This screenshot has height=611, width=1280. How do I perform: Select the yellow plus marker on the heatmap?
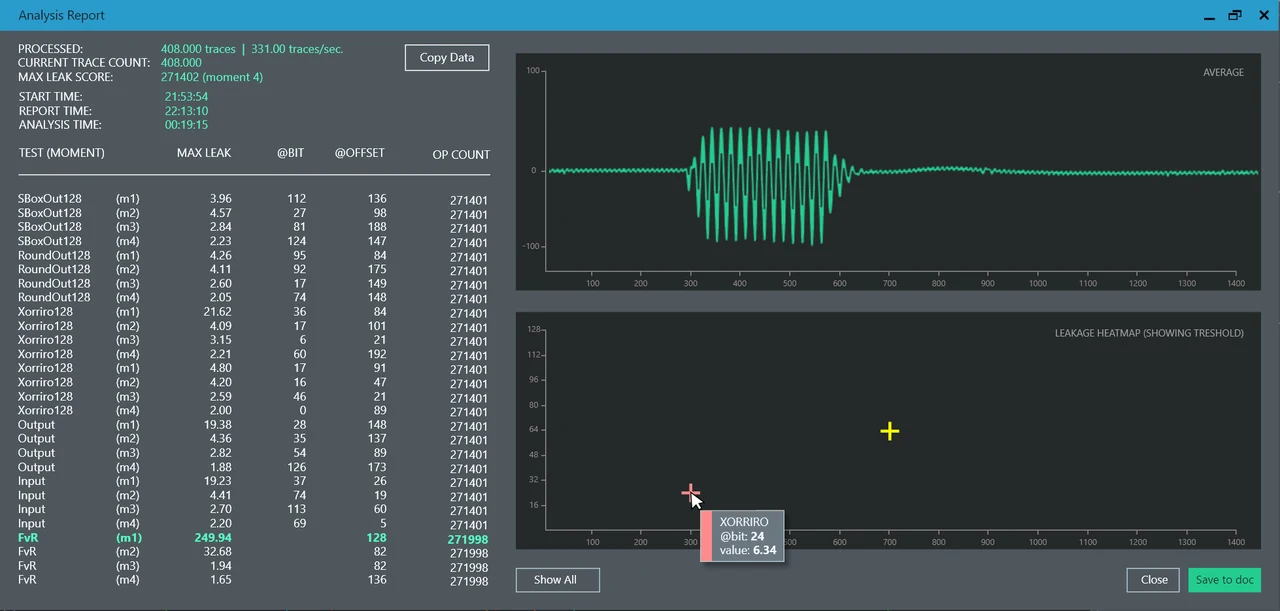point(890,431)
